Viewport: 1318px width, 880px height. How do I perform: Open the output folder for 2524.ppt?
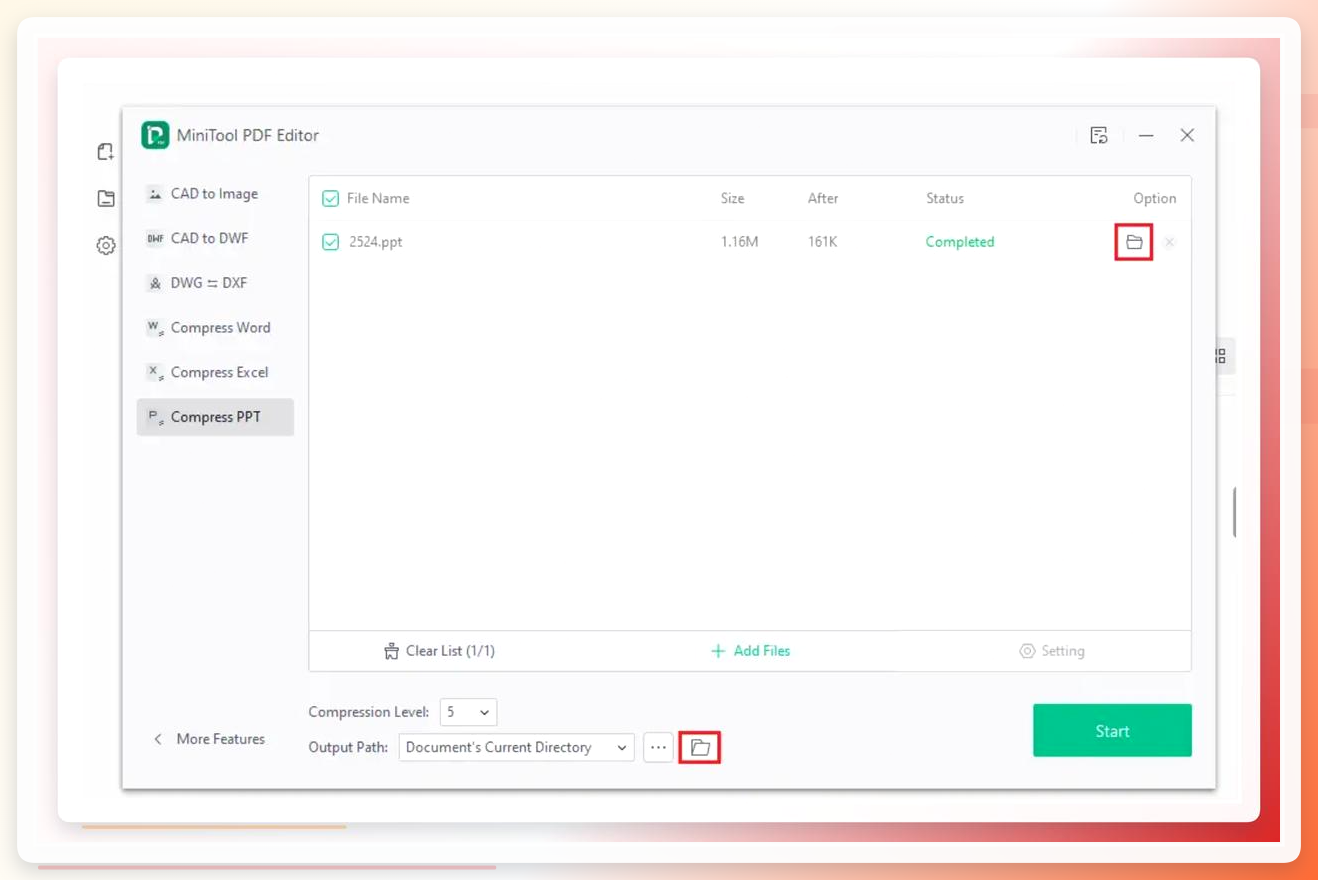click(x=1134, y=242)
